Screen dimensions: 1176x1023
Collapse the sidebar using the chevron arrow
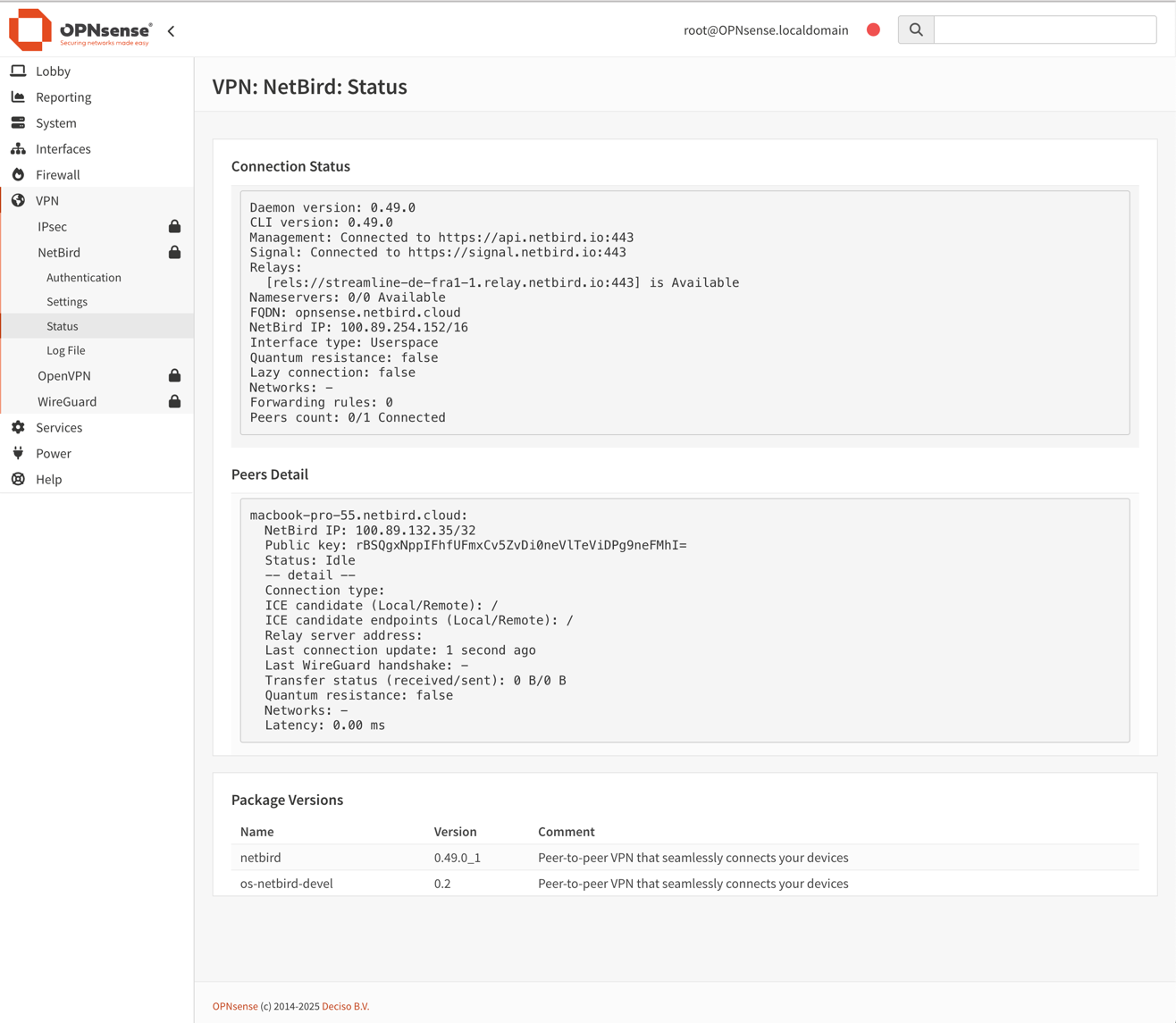171,31
